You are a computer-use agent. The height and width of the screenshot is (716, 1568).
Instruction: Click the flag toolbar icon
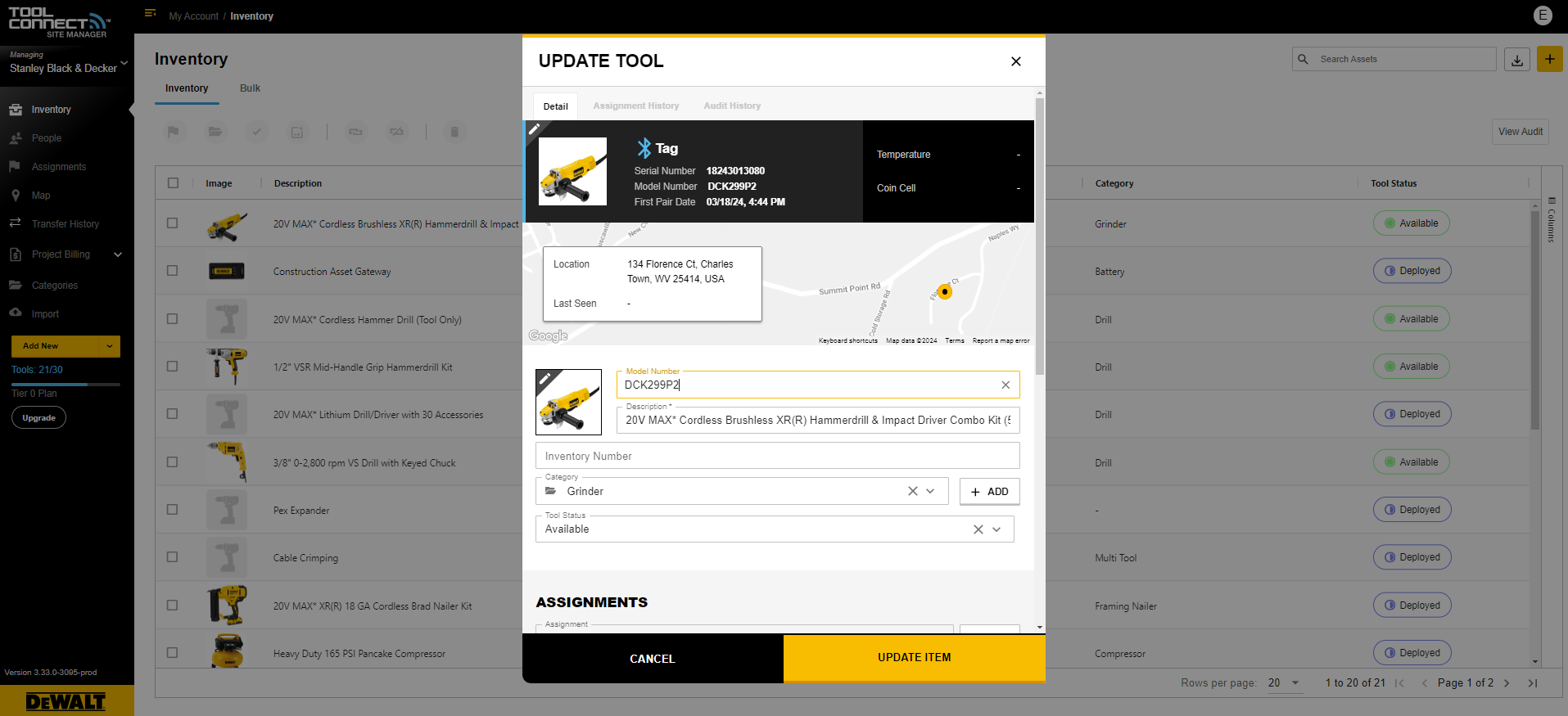click(x=174, y=132)
